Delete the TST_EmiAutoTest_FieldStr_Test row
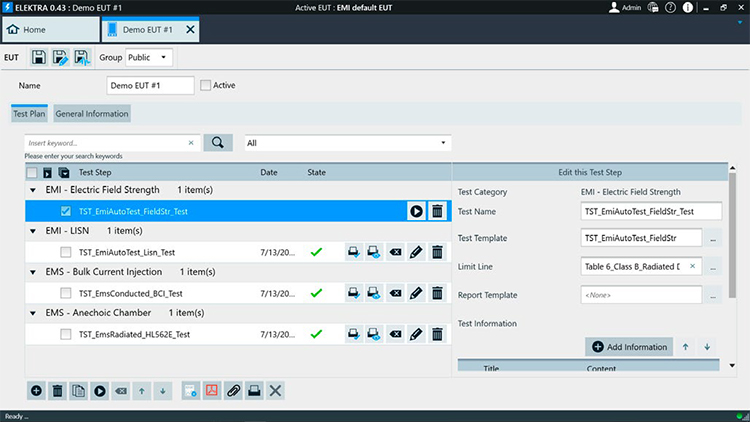This screenshot has width=750, height=422. 437,211
